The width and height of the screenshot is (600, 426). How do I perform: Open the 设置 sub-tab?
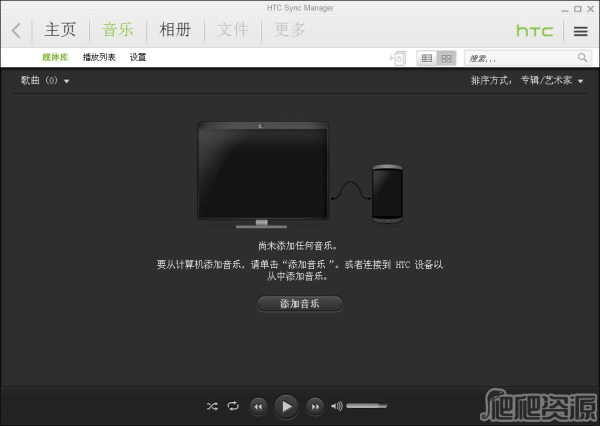tap(138, 57)
